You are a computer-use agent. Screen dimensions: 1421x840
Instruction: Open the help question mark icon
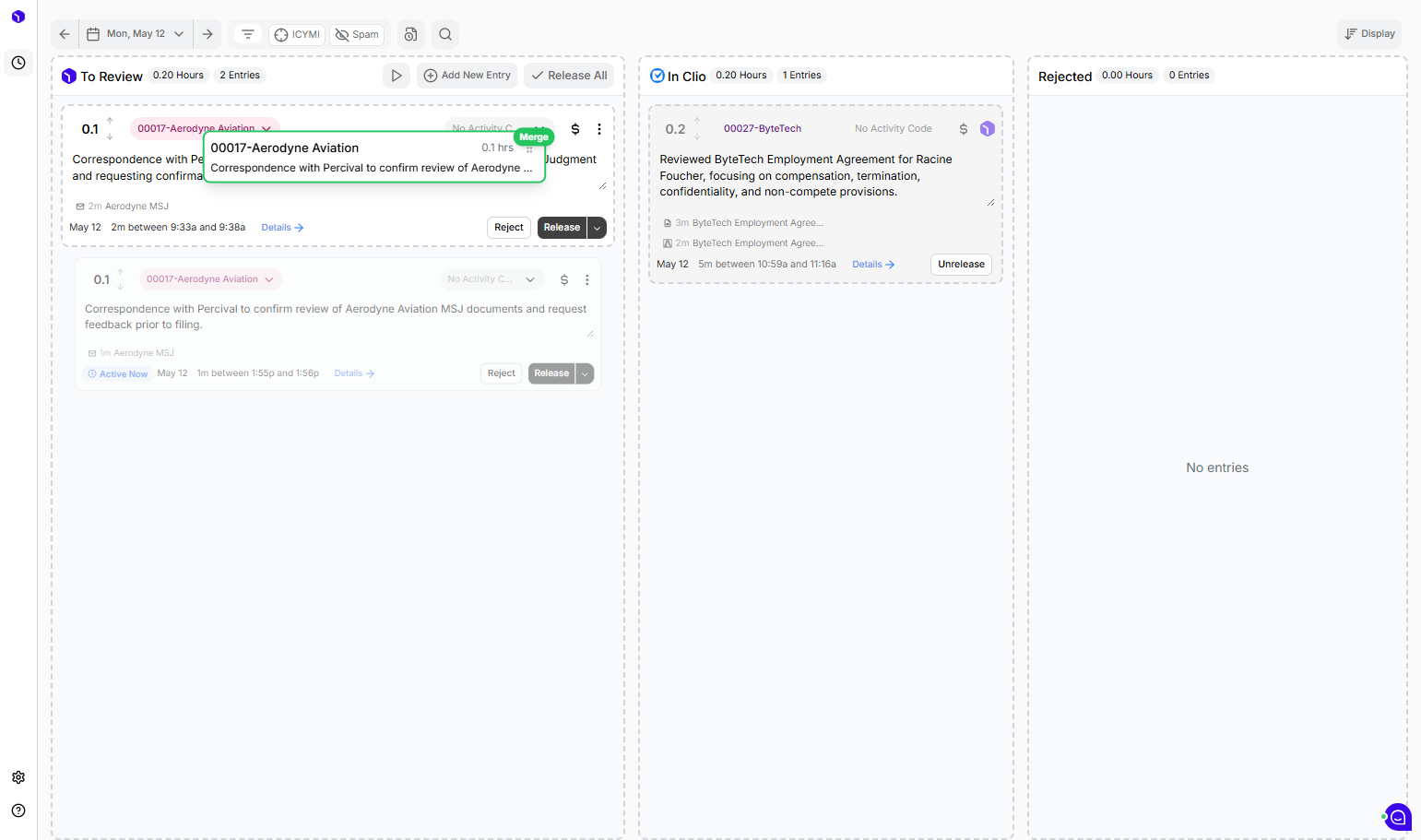(x=18, y=810)
